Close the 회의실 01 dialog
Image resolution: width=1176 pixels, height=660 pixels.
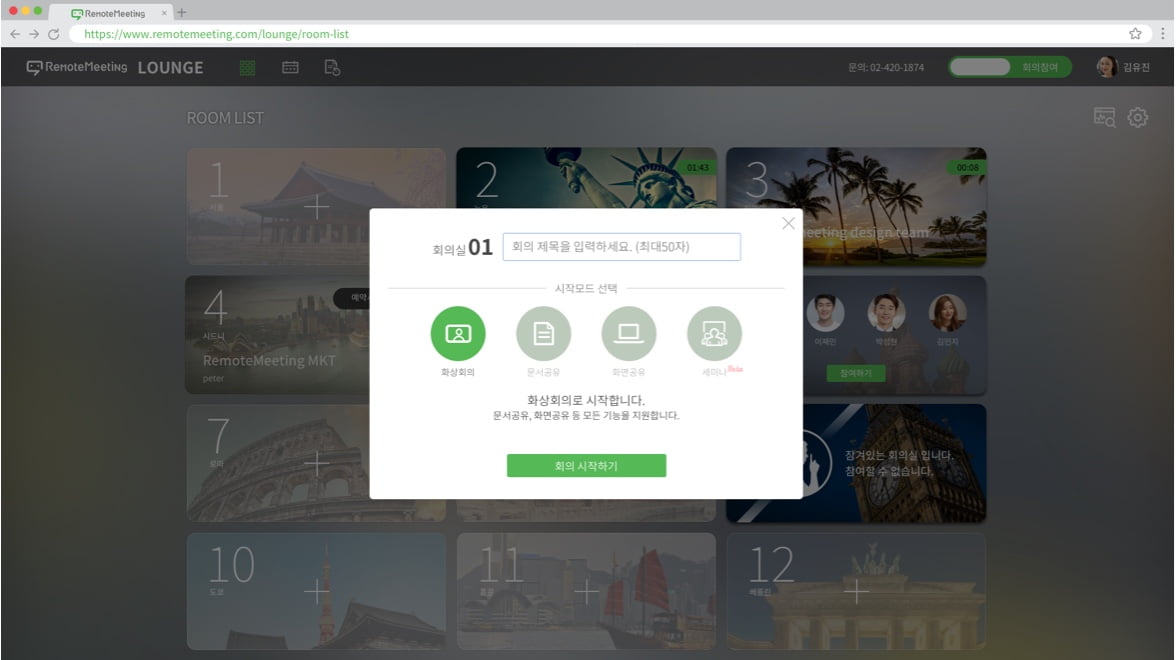pyautogui.click(x=788, y=224)
